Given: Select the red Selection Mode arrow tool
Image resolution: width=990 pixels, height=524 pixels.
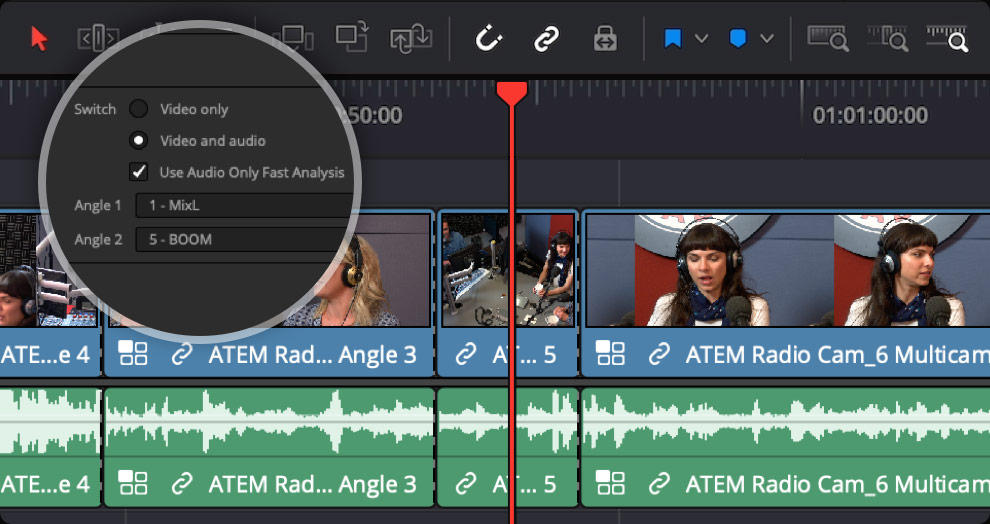Looking at the screenshot, I should (x=39, y=39).
